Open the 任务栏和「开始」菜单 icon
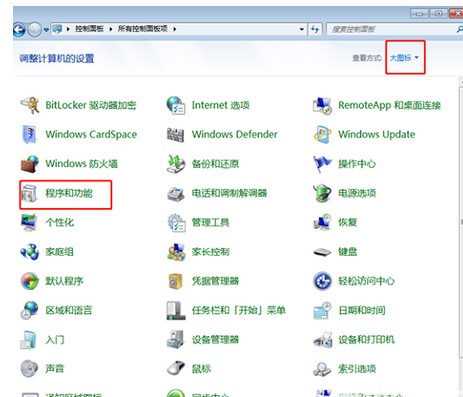The width and height of the screenshot is (463, 397). tap(176, 310)
